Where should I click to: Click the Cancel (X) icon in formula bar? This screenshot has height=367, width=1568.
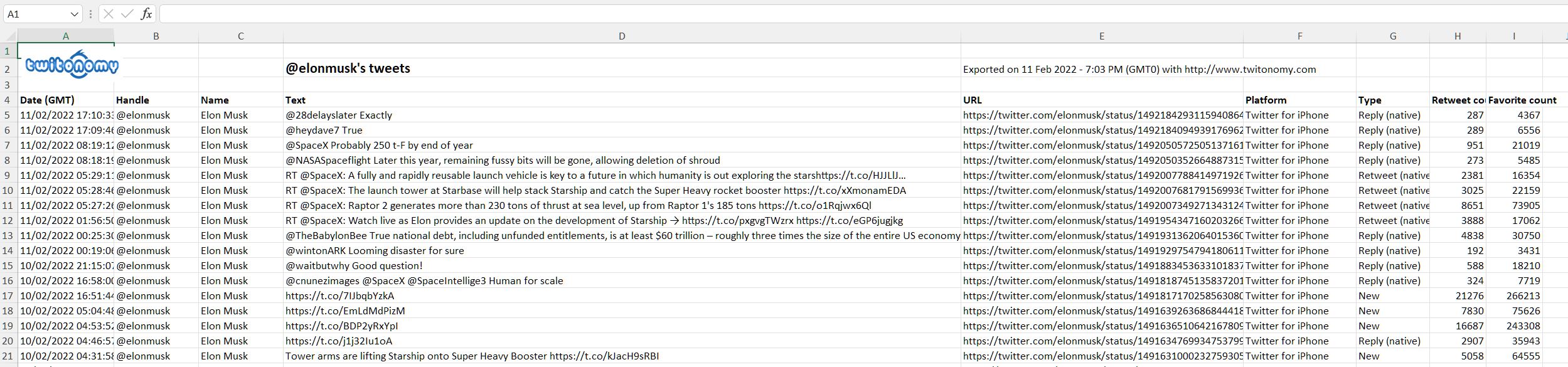point(109,14)
